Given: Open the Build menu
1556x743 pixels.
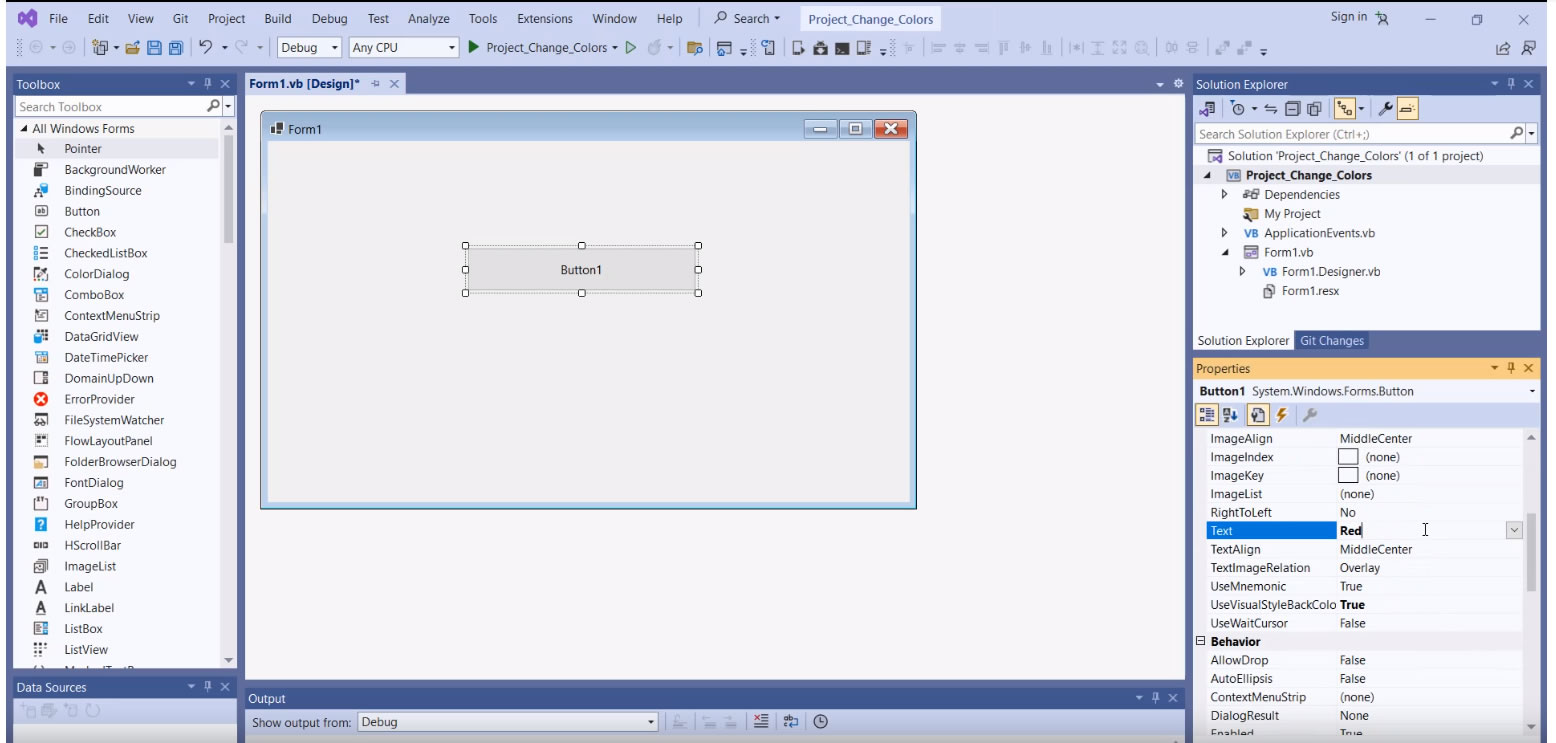Looking at the screenshot, I should point(278,19).
